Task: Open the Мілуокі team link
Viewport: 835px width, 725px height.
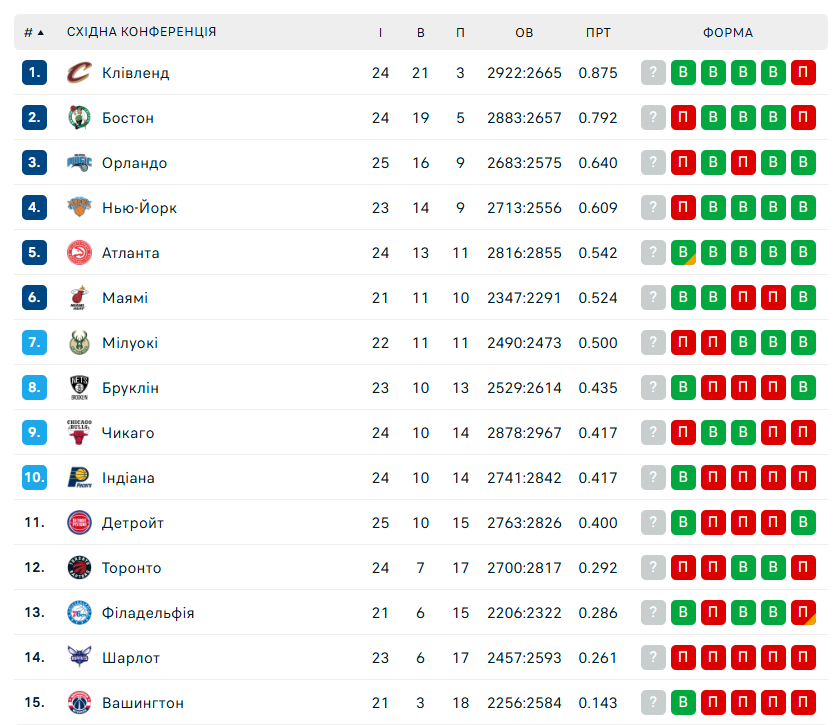Action: point(130,343)
